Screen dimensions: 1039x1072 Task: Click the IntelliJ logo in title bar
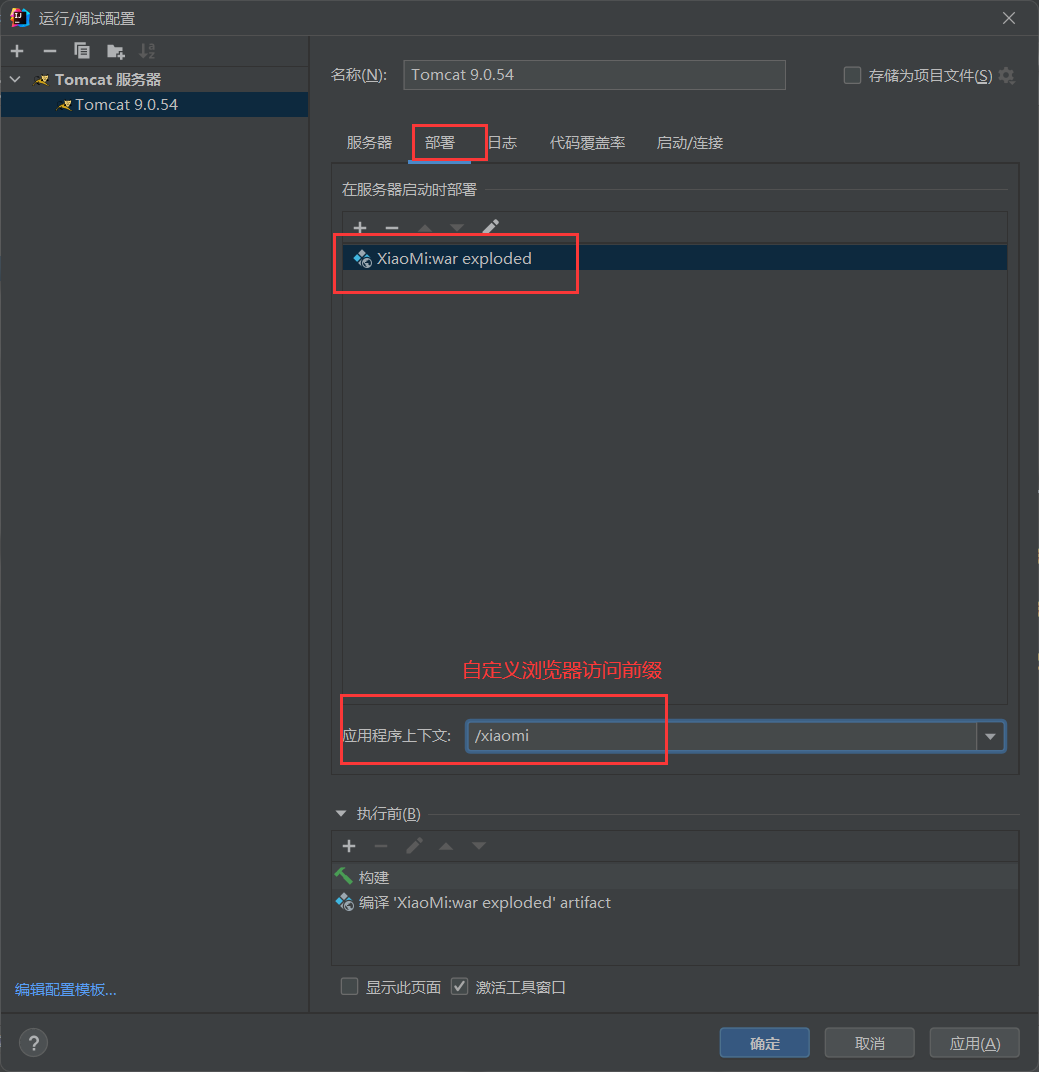tap(20, 18)
